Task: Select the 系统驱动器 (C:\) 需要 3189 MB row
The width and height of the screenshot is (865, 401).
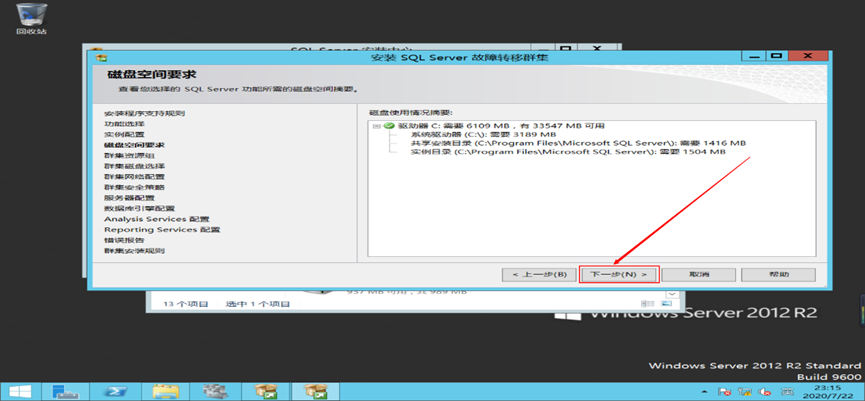Action: (483, 134)
